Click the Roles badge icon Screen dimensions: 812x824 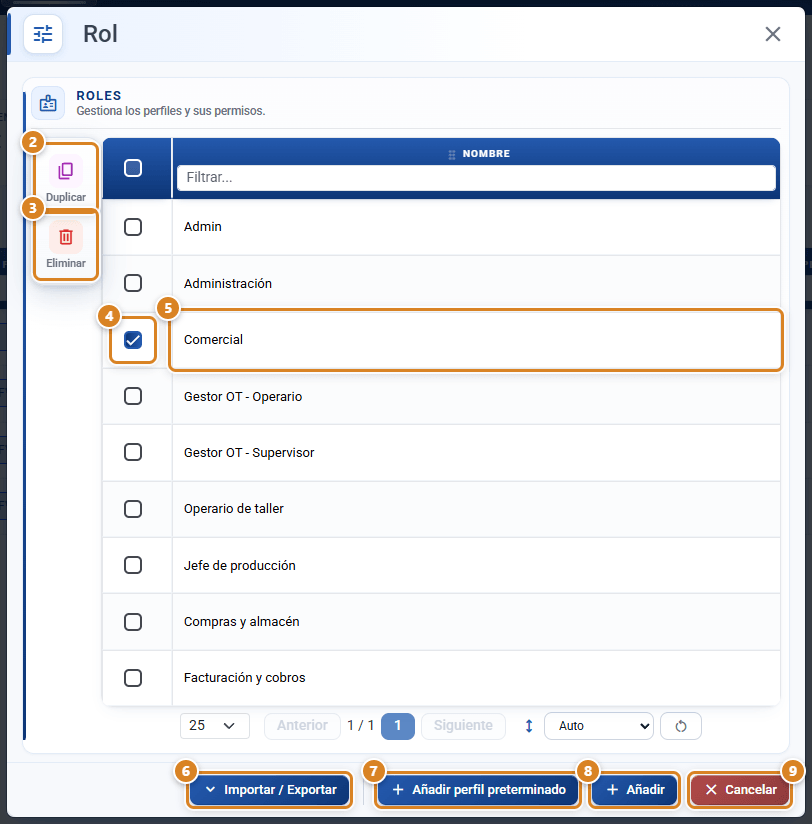tap(48, 103)
